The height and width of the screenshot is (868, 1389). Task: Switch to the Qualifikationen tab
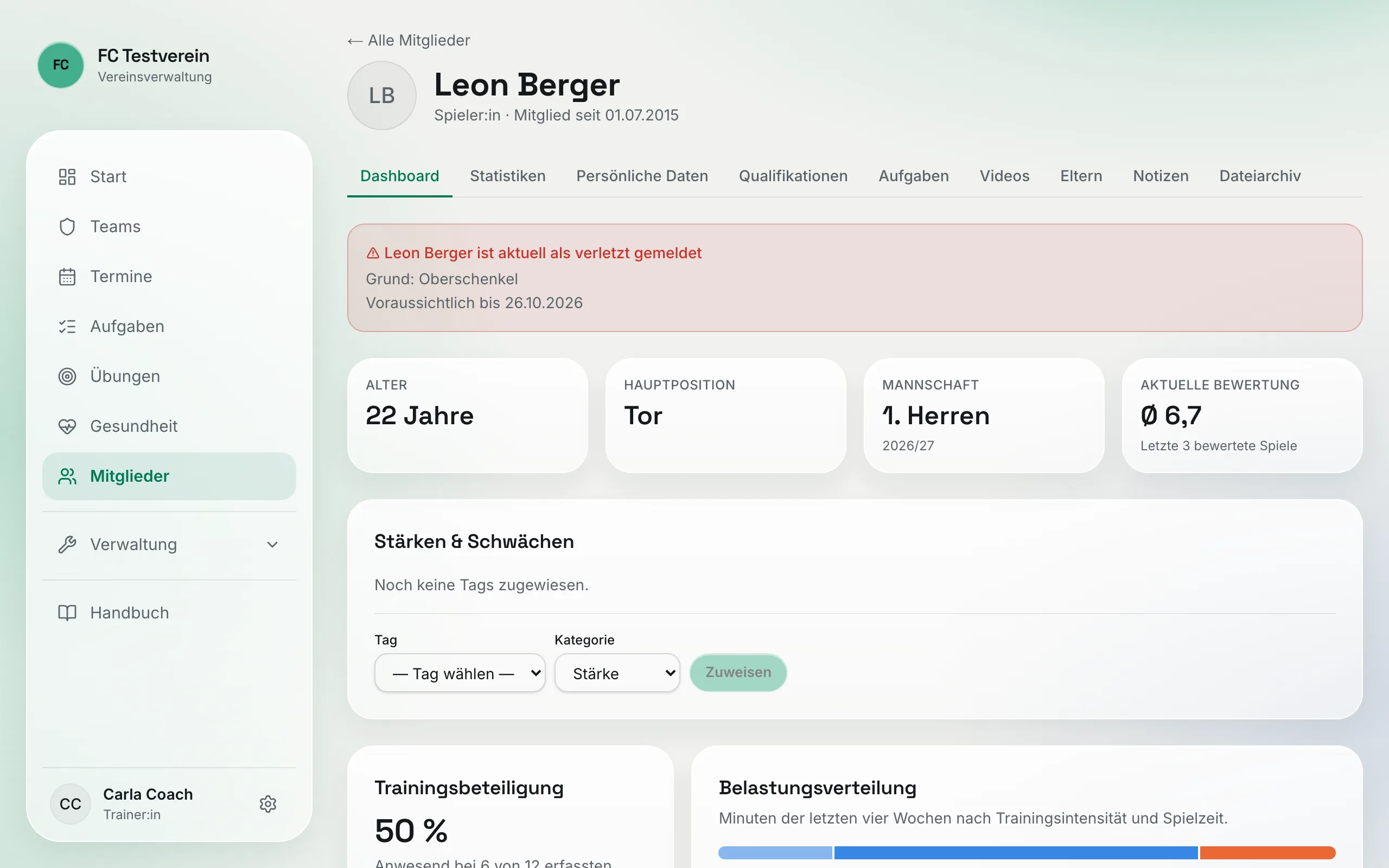tap(793, 176)
